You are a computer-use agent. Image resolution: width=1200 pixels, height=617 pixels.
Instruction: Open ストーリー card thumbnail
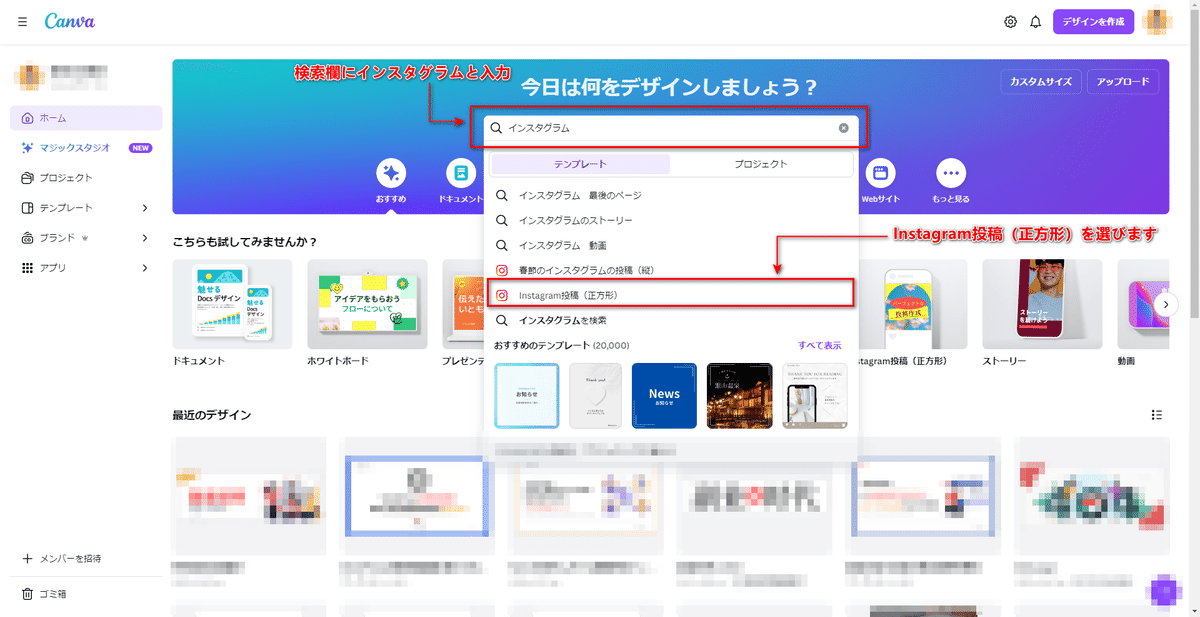point(1042,304)
